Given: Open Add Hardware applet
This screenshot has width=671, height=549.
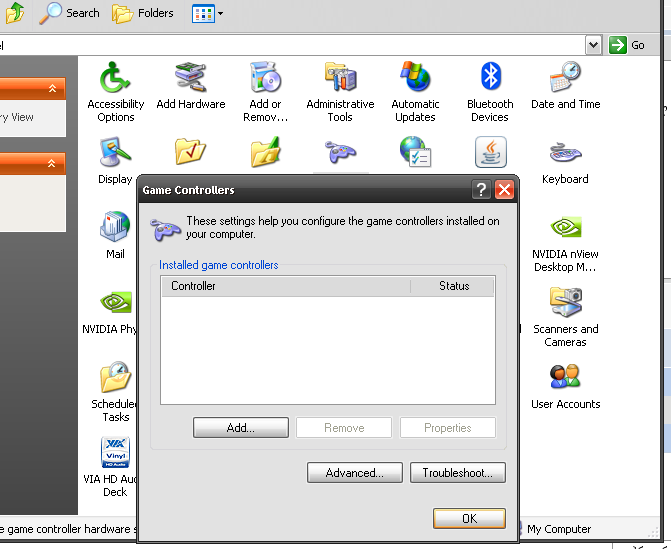Looking at the screenshot, I should coord(190,77).
